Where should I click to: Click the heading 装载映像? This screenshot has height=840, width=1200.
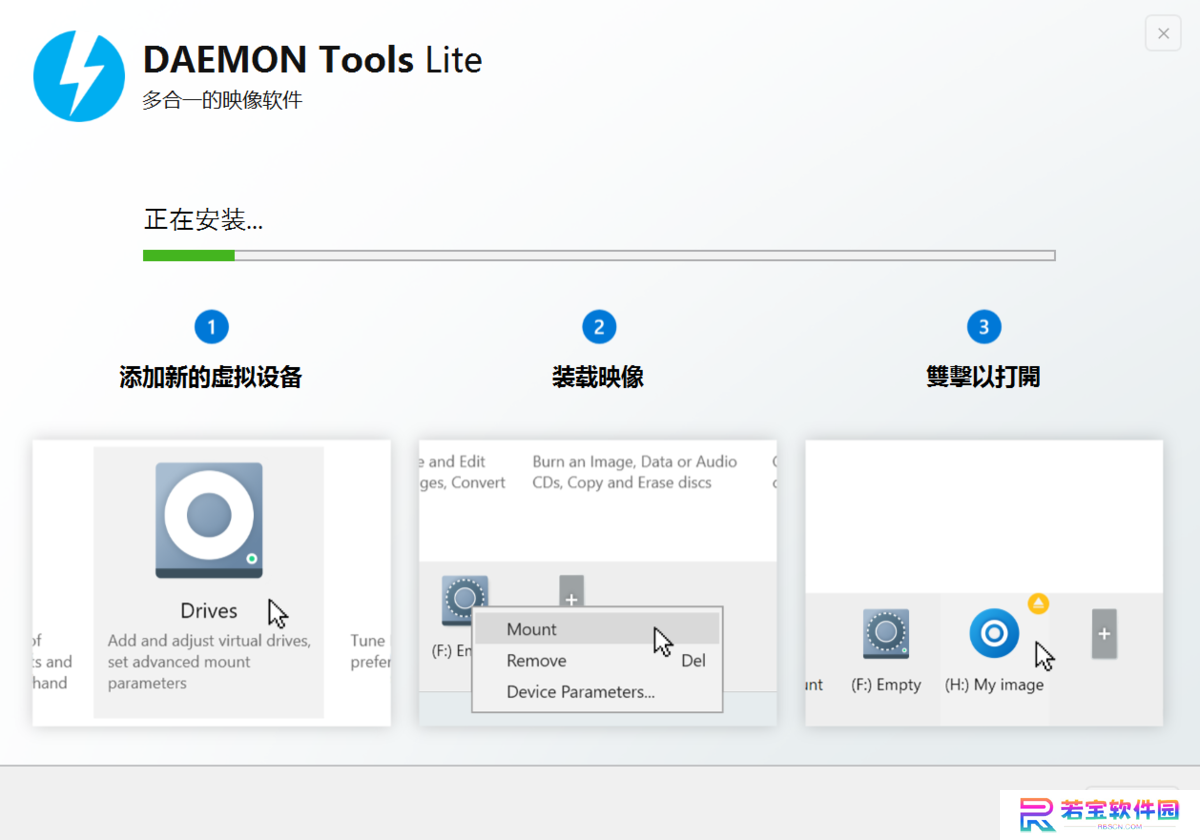pyautogui.click(x=598, y=377)
